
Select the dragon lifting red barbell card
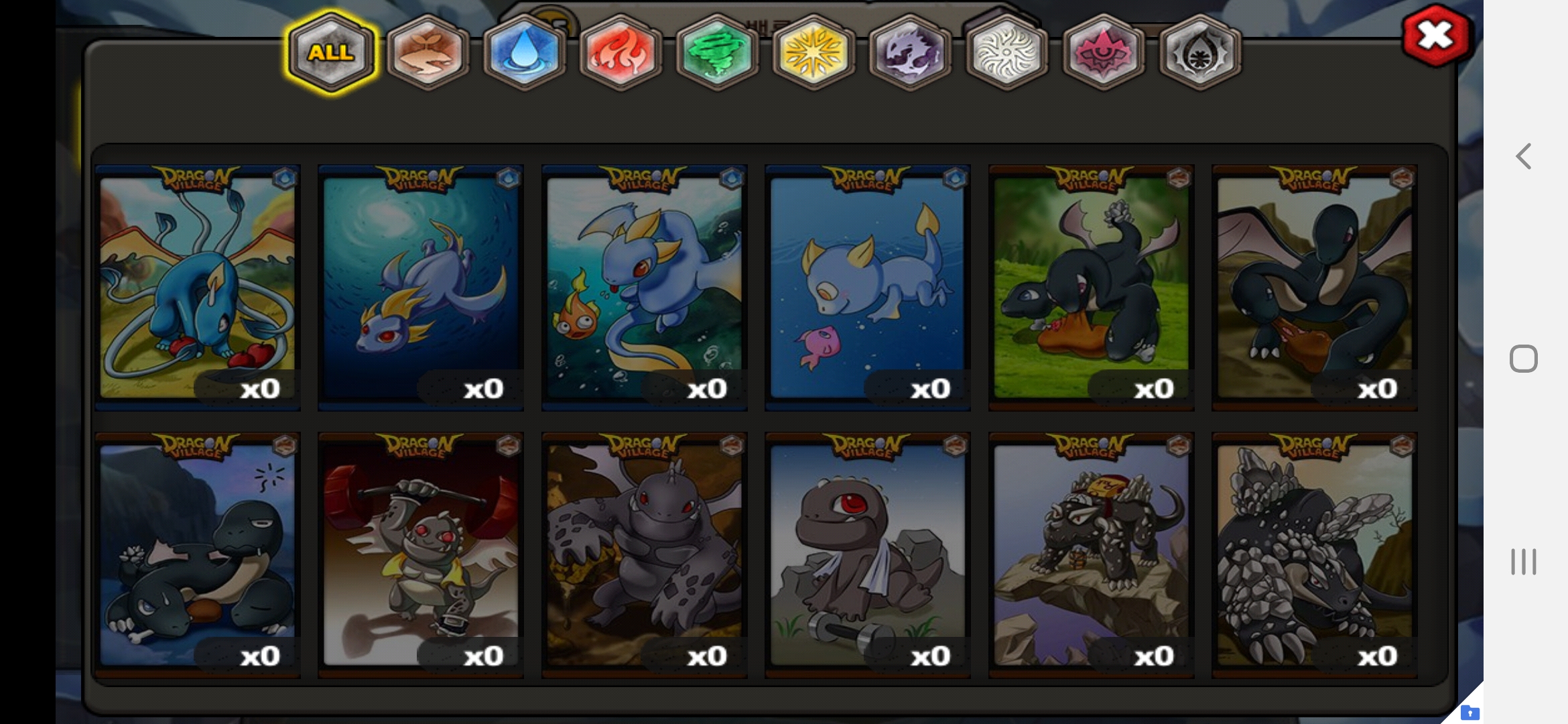coord(421,555)
